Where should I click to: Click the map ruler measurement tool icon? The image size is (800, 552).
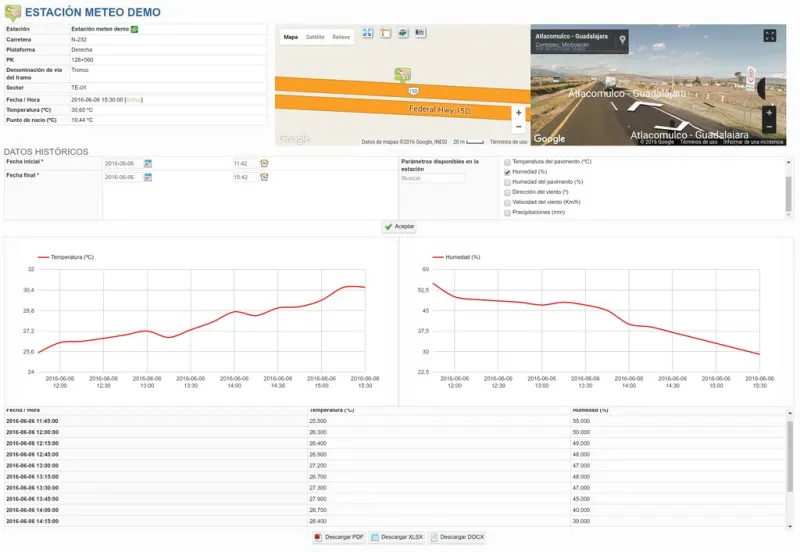click(385, 33)
